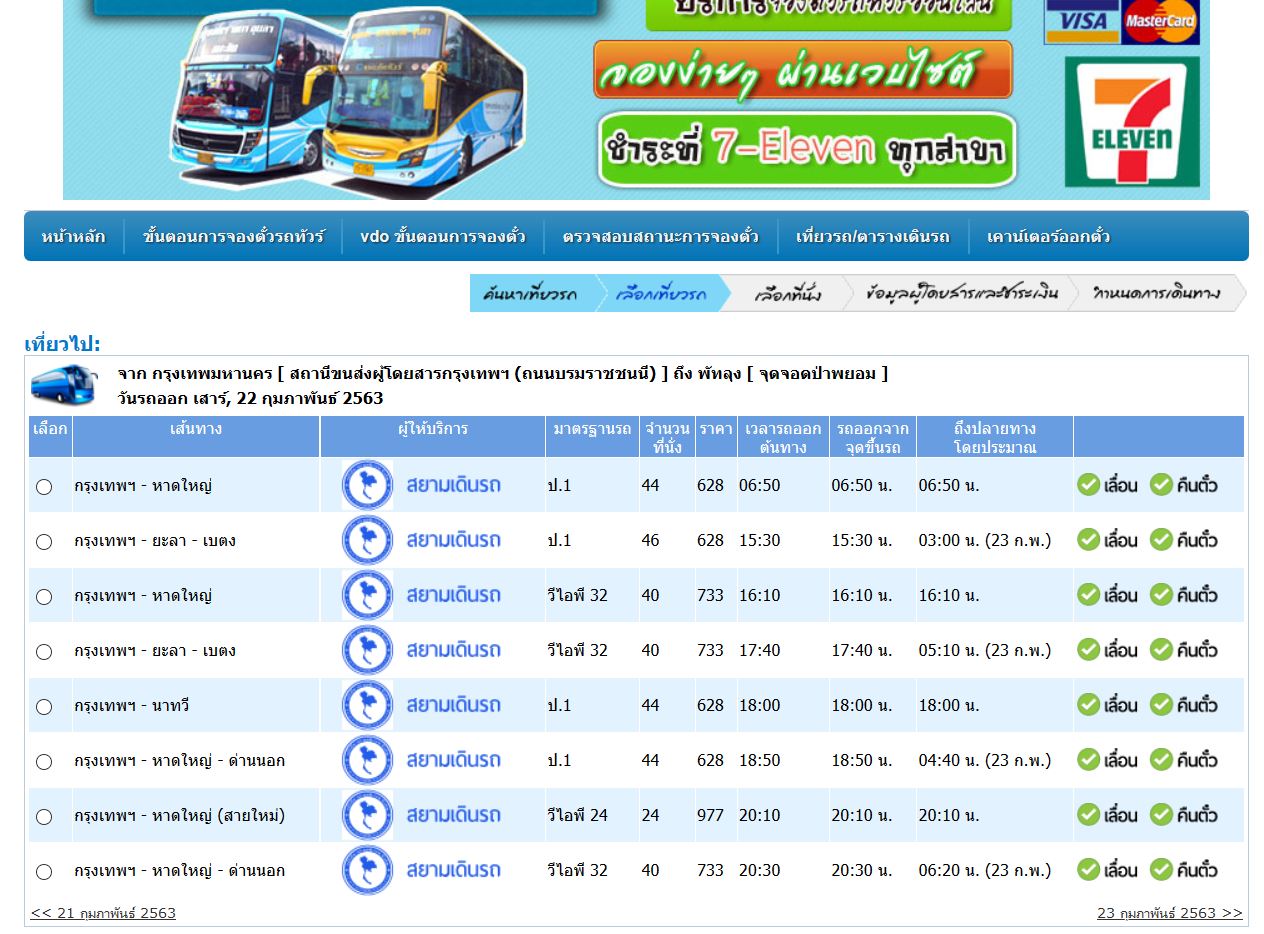Open เคาน์เตอร์ออกตั๋ว menu item
The width and height of the screenshot is (1264, 934).
[1048, 237]
